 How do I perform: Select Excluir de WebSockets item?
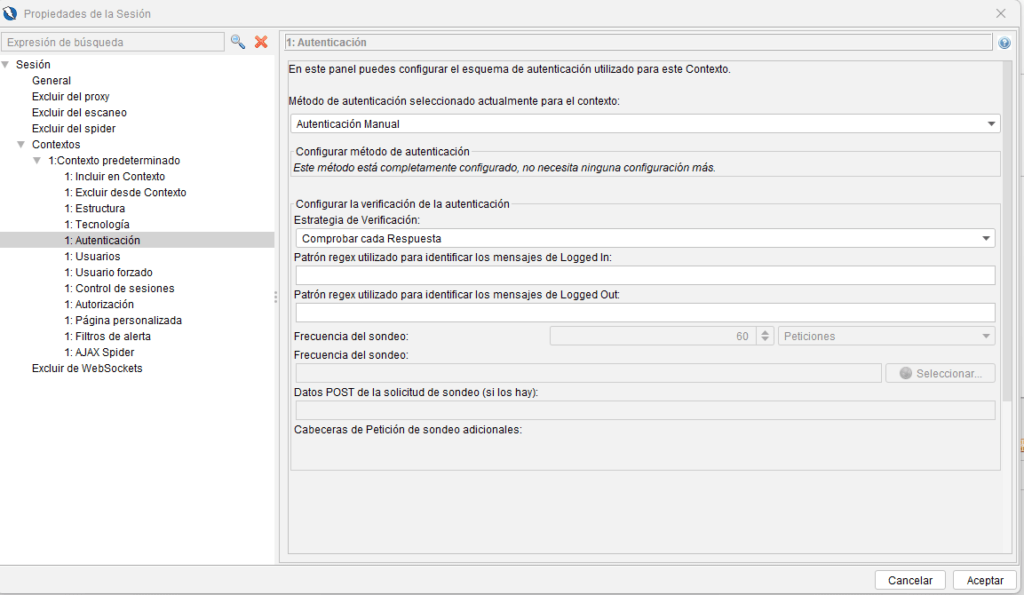[87, 369]
